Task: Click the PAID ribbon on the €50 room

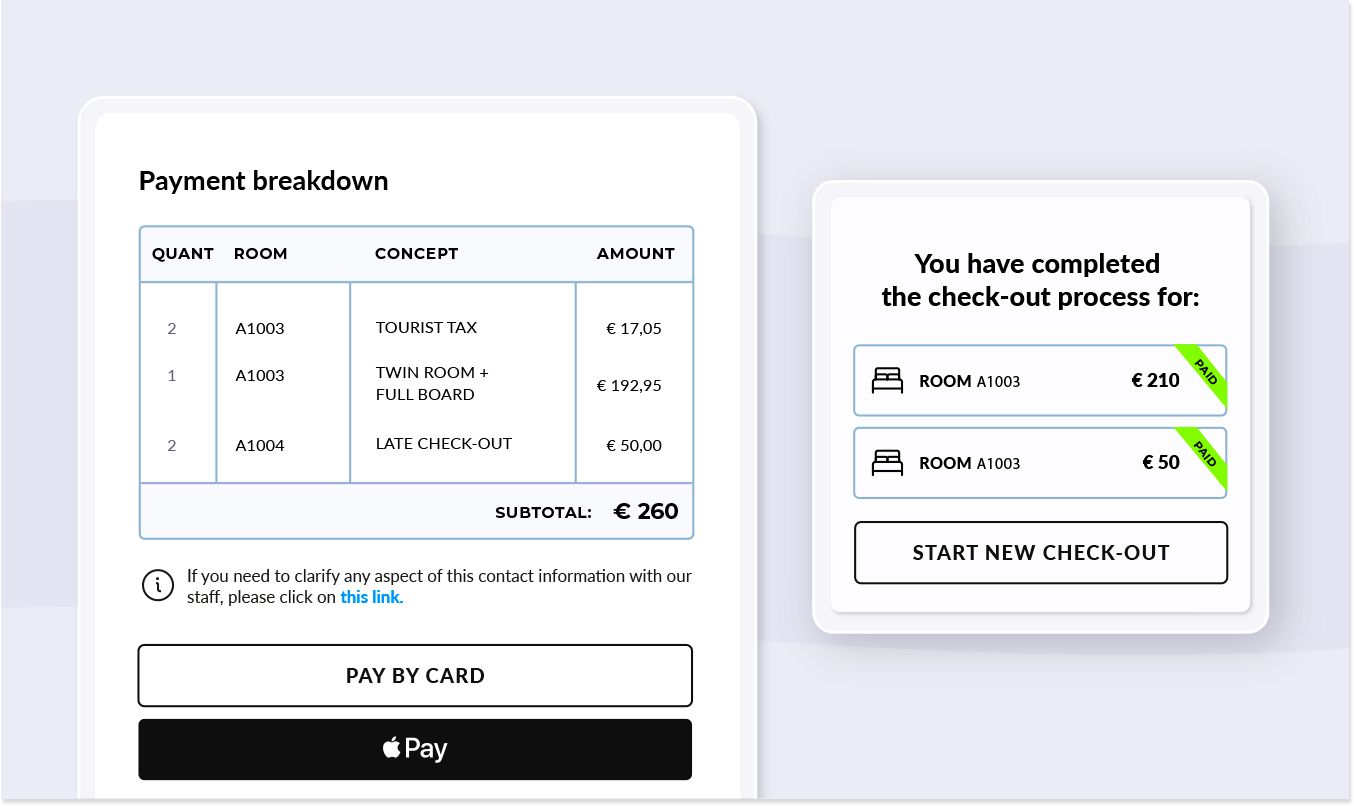Action: [x=1204, y=452]
